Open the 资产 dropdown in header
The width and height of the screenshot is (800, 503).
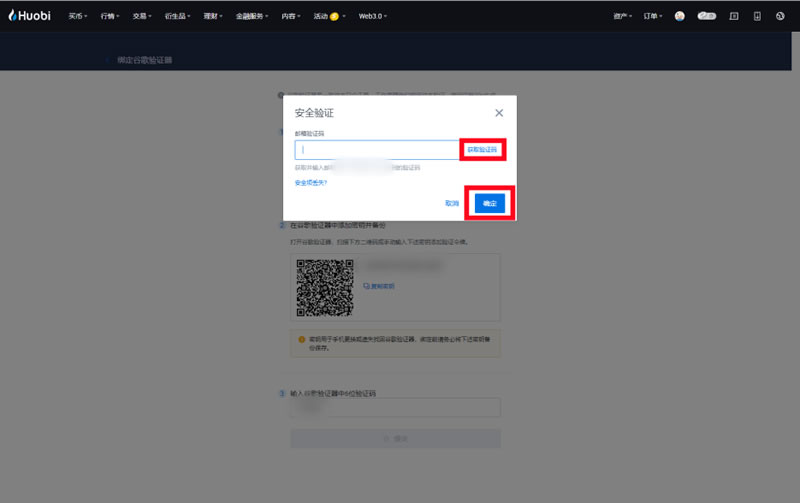(x=623, y=16)
